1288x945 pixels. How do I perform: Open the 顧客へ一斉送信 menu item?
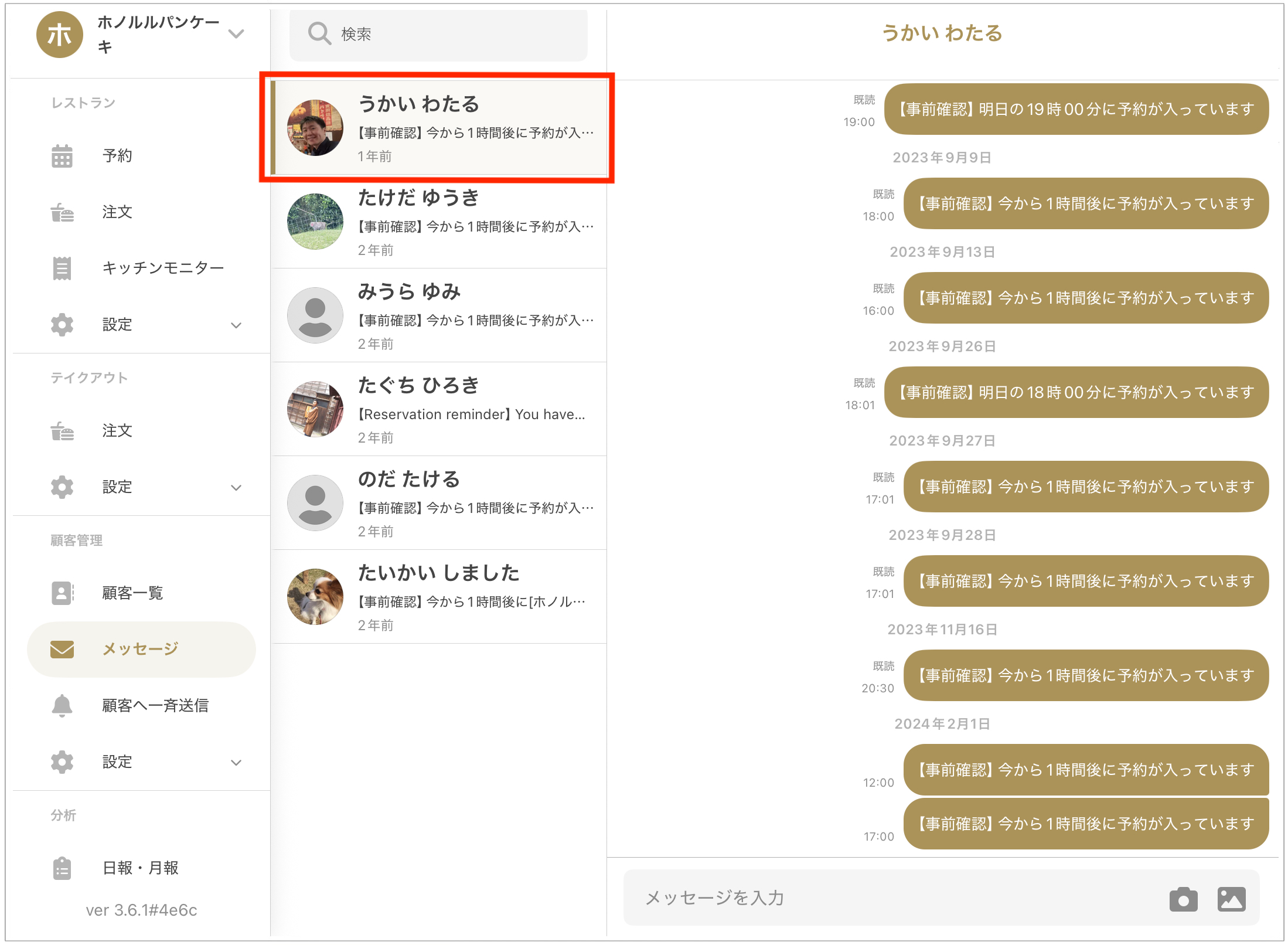[141, 705]
